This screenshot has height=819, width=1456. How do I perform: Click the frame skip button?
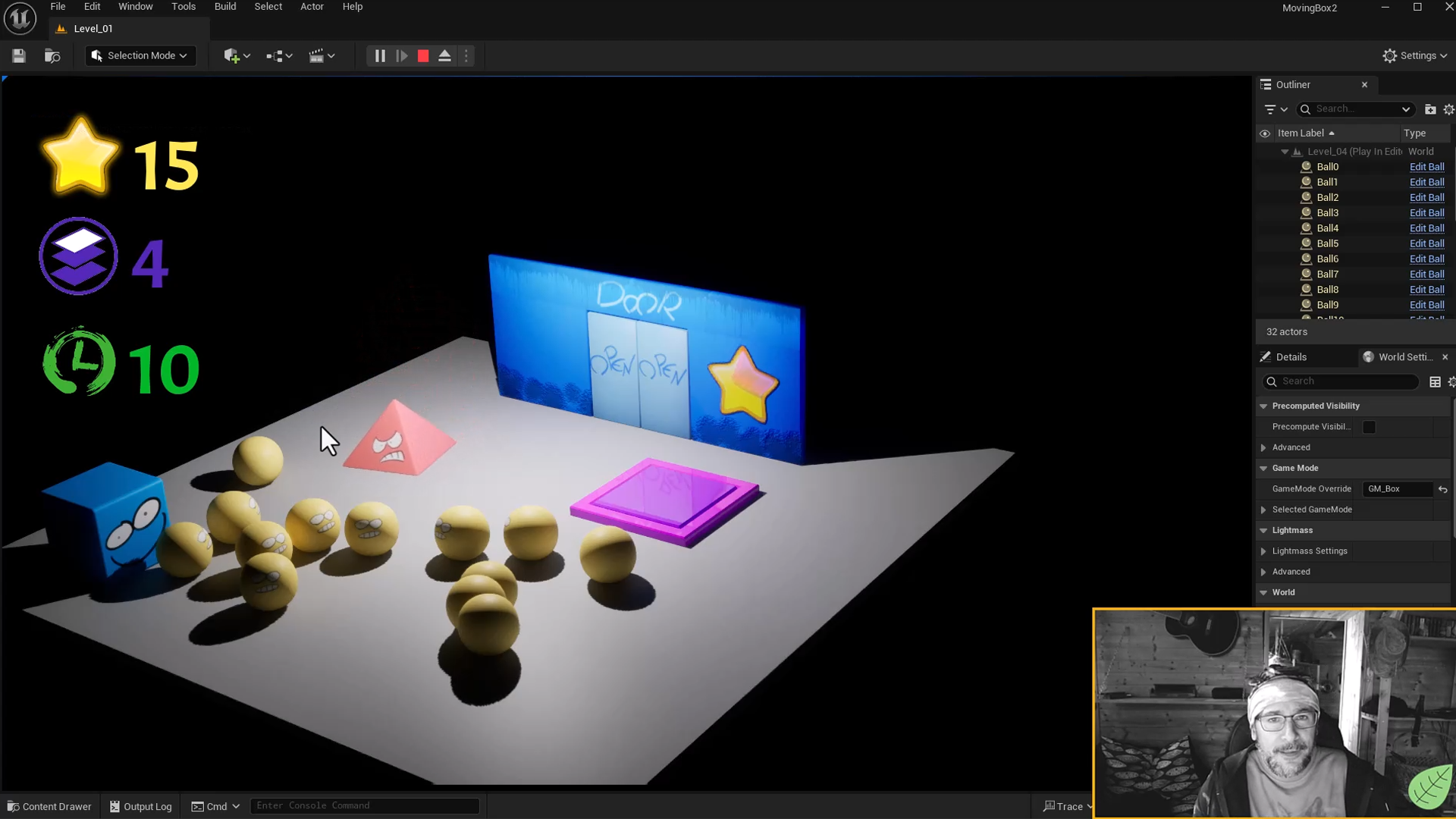(x=402, y=56)
